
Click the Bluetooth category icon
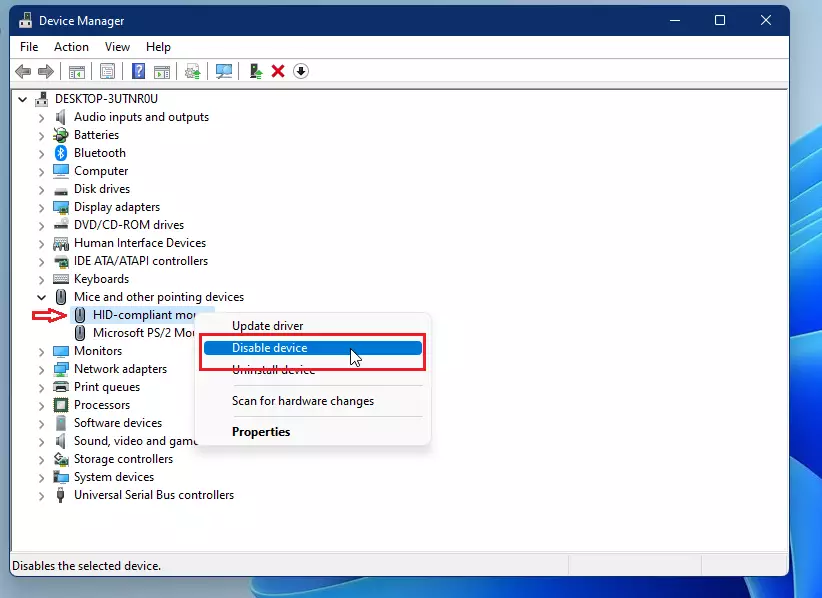pos(61,153)
